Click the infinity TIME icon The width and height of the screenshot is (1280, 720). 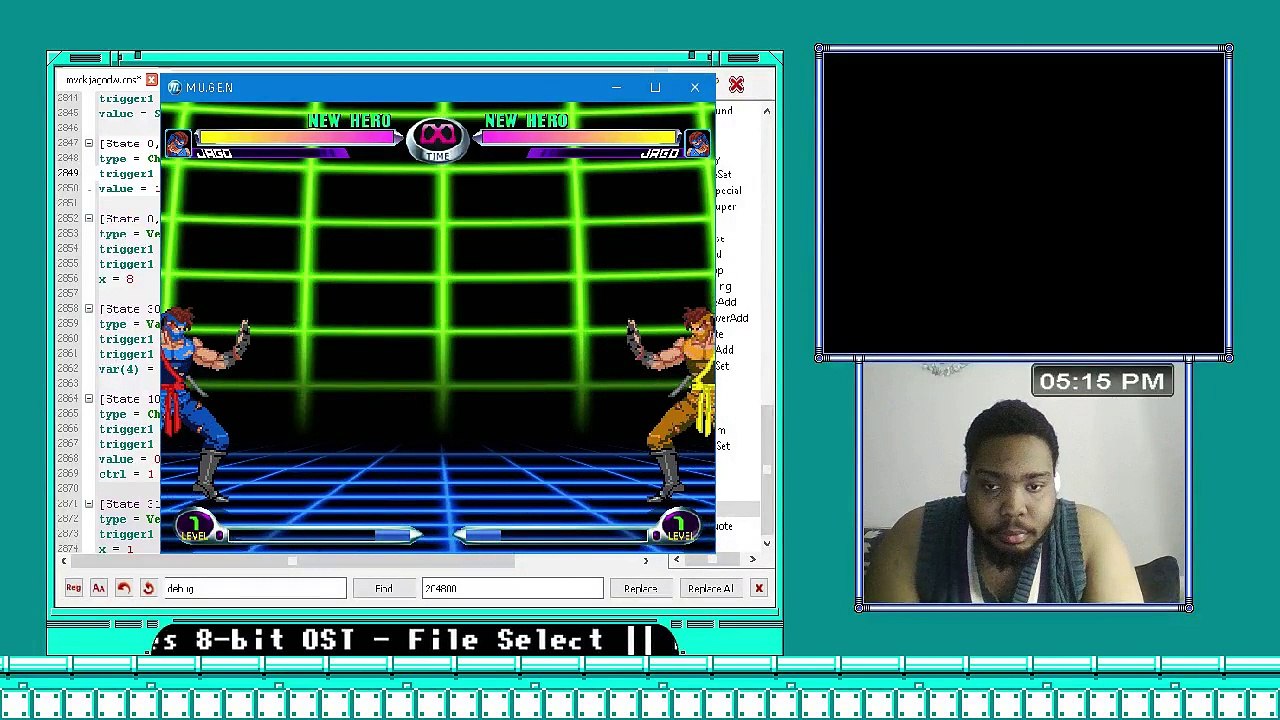coord(438,140)
